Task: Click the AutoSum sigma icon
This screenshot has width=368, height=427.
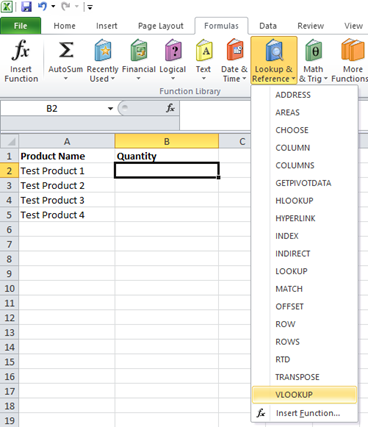Action: [x=66, y=50]
